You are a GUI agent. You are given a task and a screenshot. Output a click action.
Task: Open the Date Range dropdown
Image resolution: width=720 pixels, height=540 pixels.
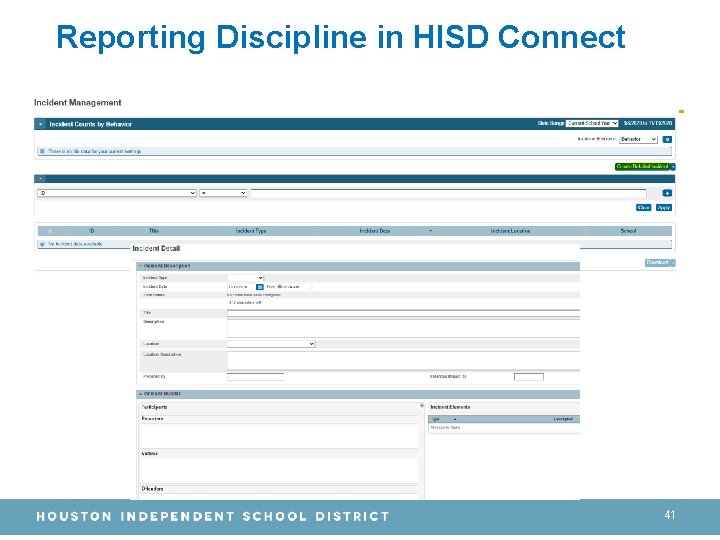pos(592,124)
